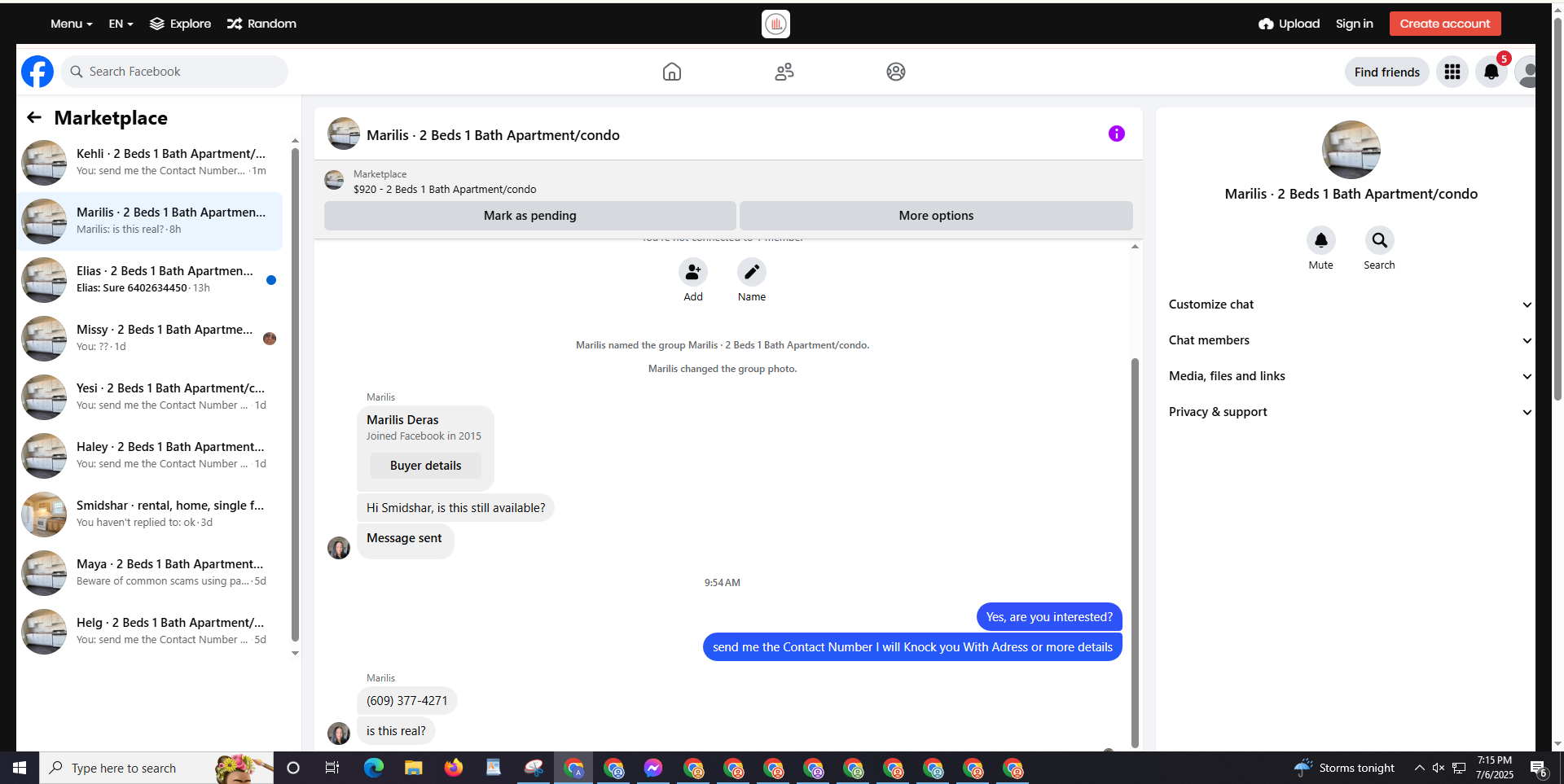The height and width of the screenshot is (784, 1564).
Task: Click the Marilis chat header avatar
Action: (x=344, y=134)
